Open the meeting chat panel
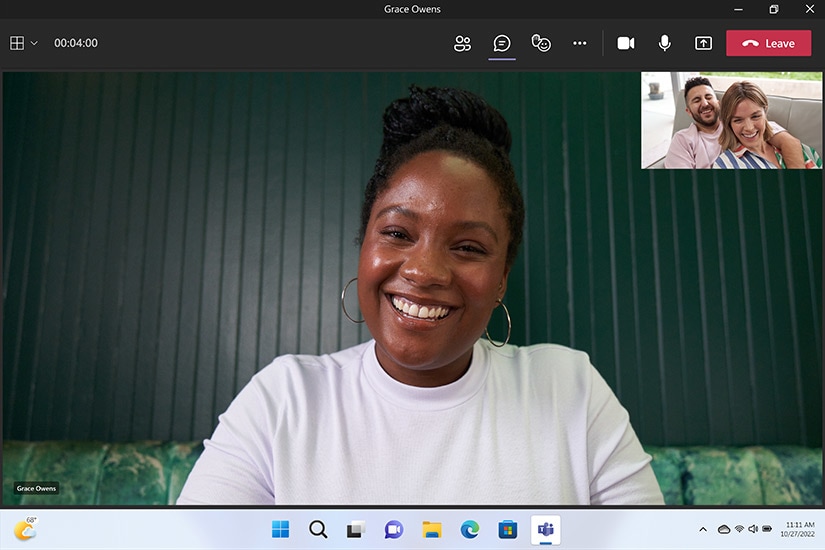 (x=502, y=43)
